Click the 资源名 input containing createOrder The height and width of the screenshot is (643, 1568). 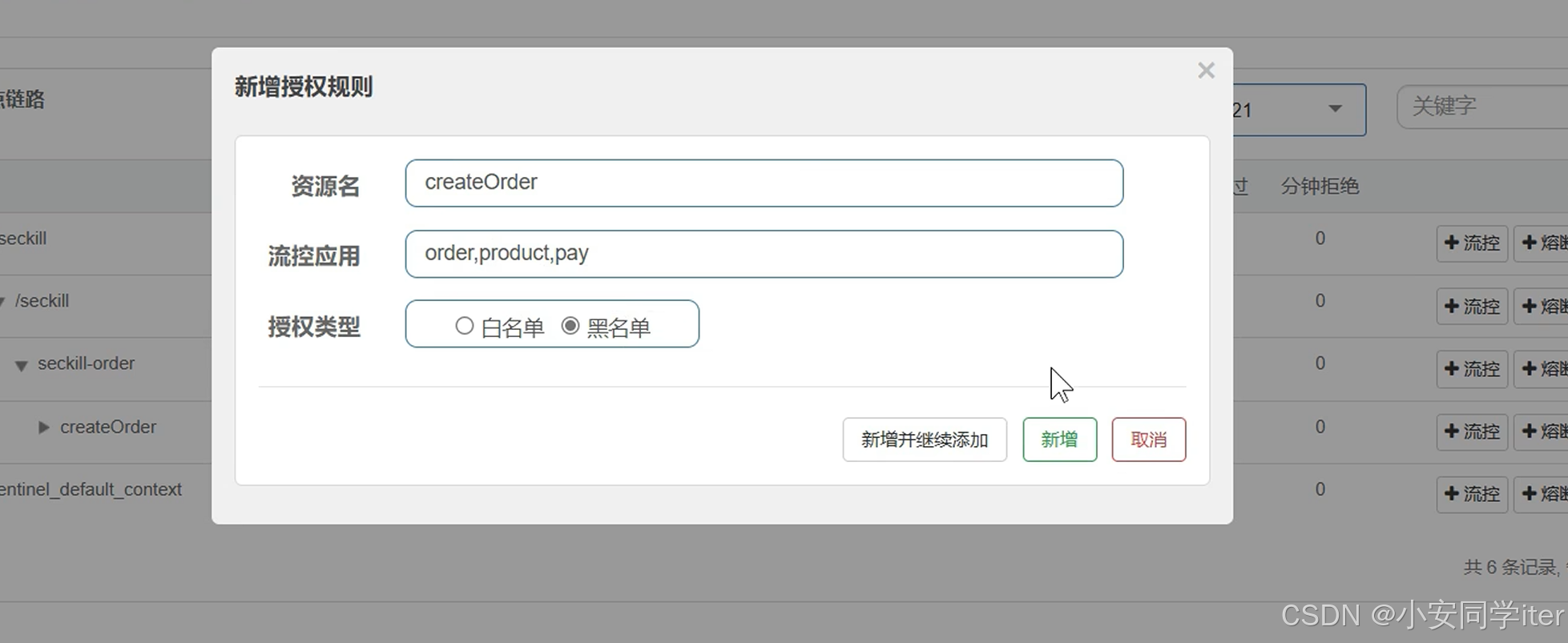[x=764, y=183]
